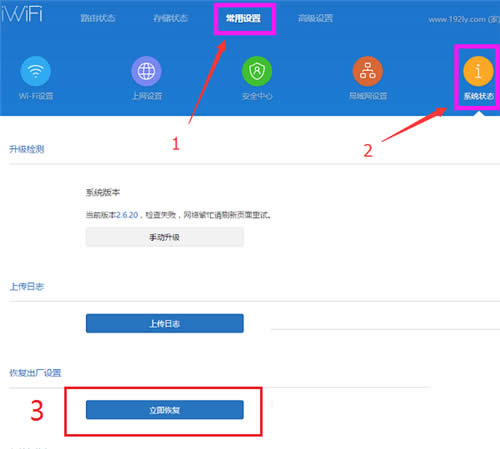This screenshot has width=500, height=449.
Task: Expand the www.192ly.com router name dropdown
Action: click(464, 19)
